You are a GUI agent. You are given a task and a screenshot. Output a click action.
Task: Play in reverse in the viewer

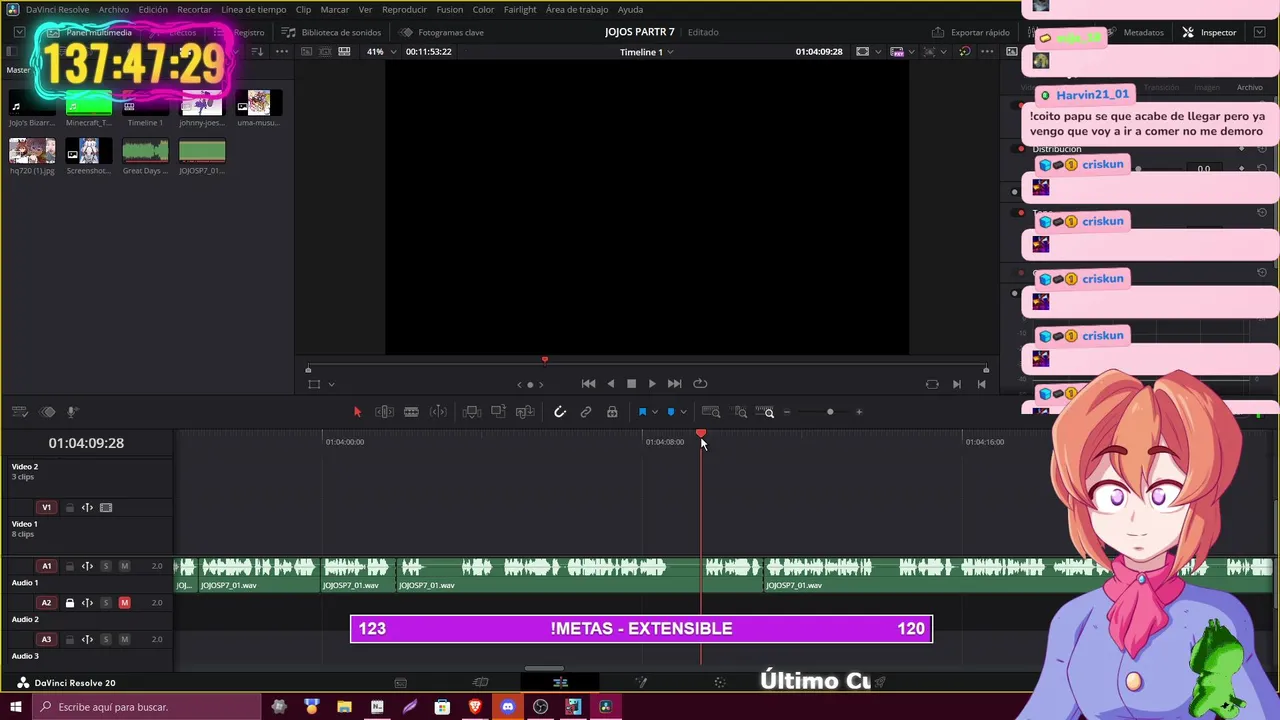[611, 384]
